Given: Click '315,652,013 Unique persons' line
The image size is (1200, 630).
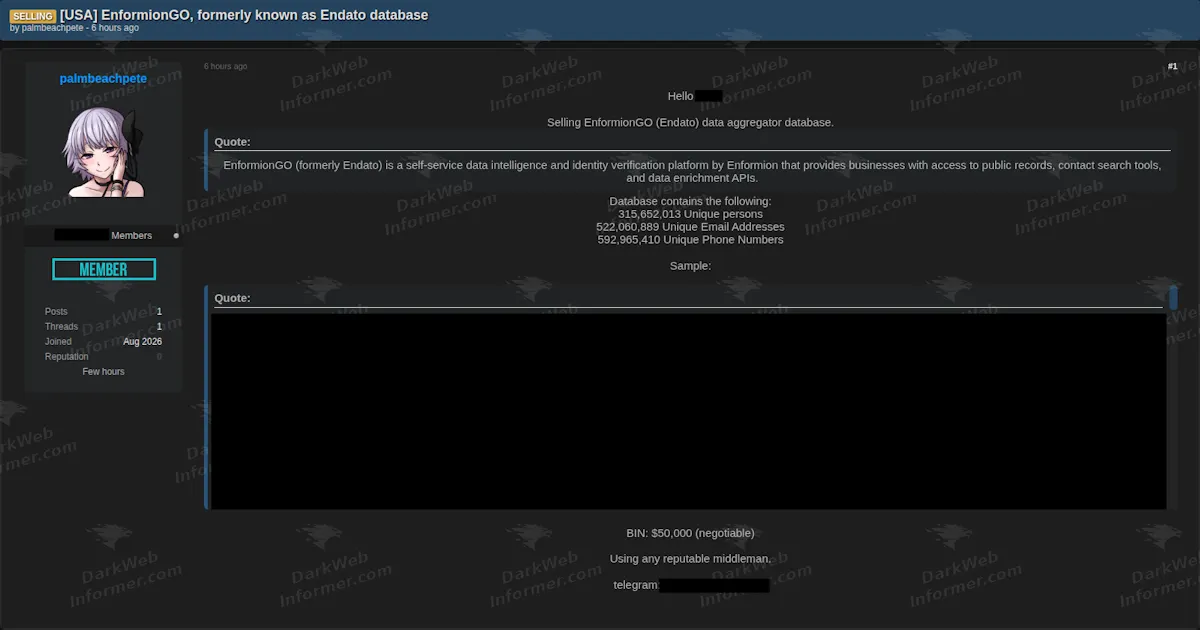Looking at the screenshot, I should click(x=690, y=214).
